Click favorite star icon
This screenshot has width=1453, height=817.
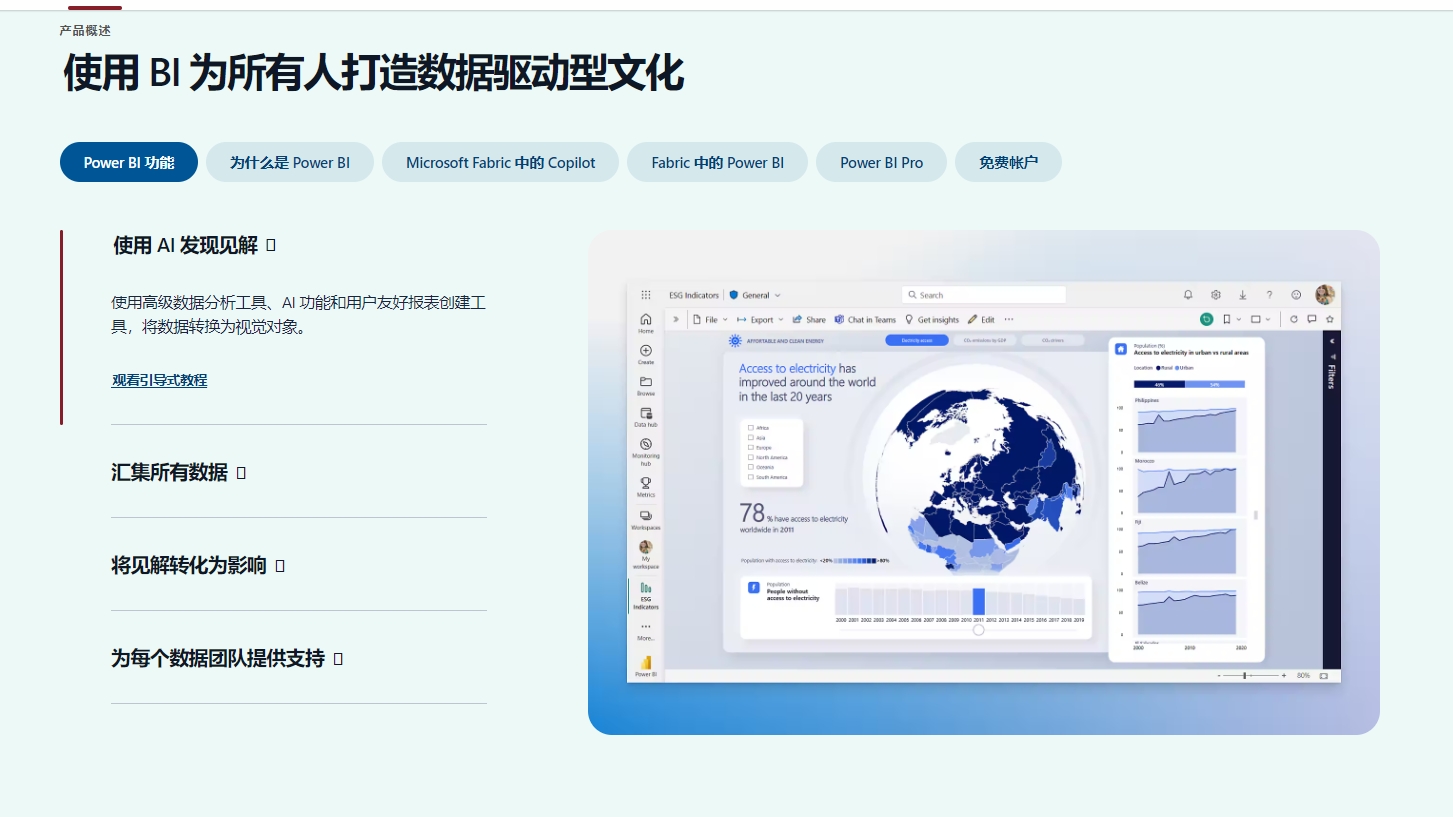click(1330, 319)
